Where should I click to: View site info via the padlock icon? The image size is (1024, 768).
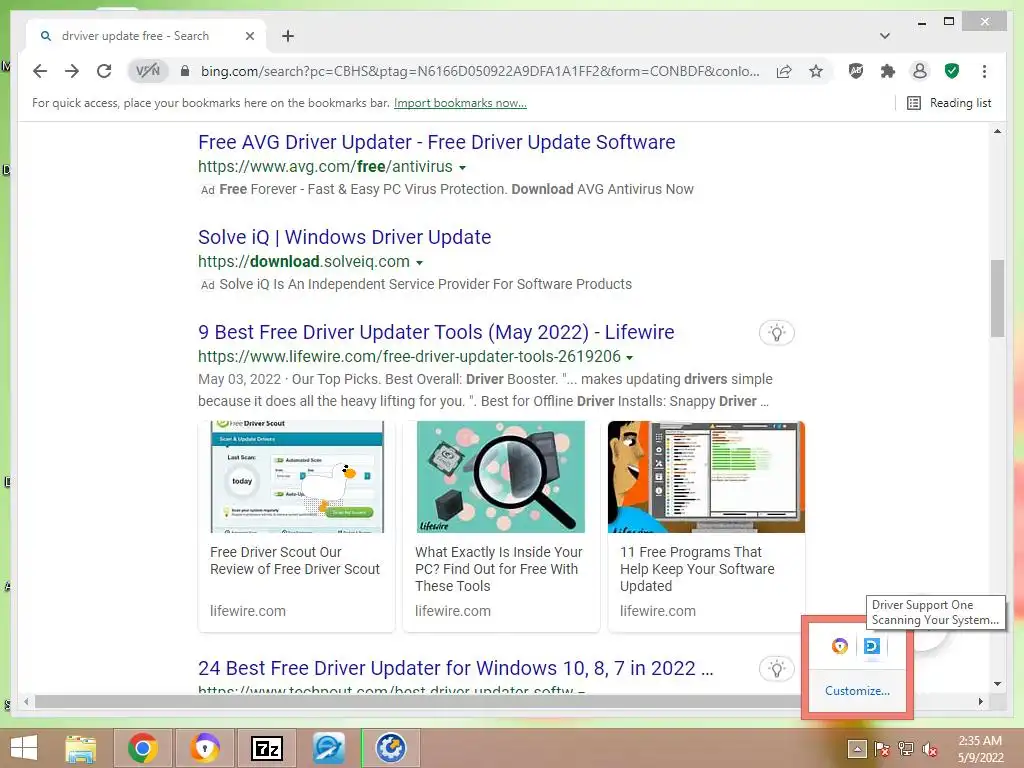point(185,71)
